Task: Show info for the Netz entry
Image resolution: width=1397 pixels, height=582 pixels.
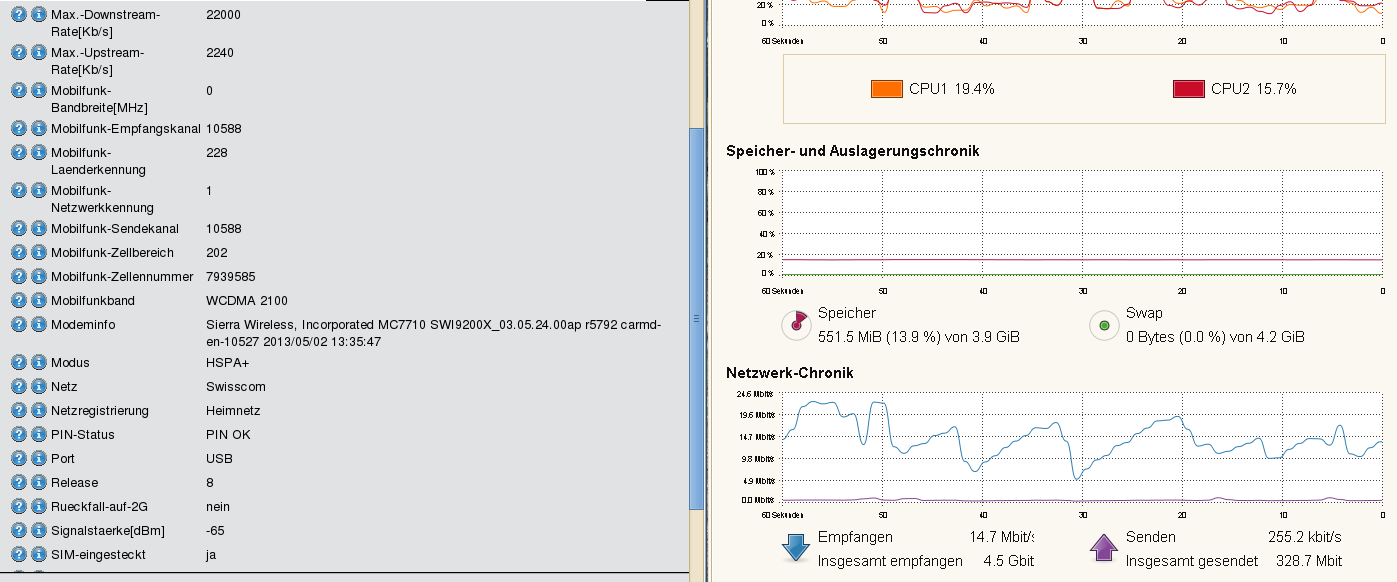Action: [x=39, y=386]
